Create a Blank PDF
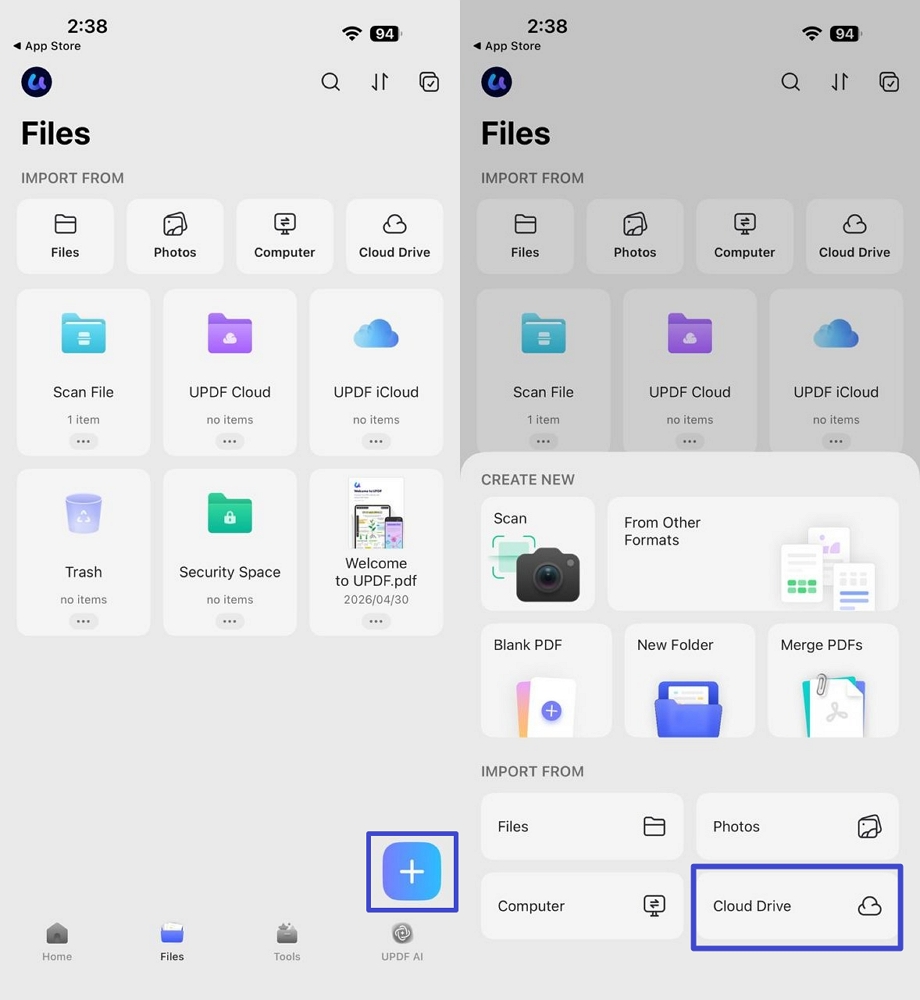This screenshot has height=1000, width=920. (546, 680)
